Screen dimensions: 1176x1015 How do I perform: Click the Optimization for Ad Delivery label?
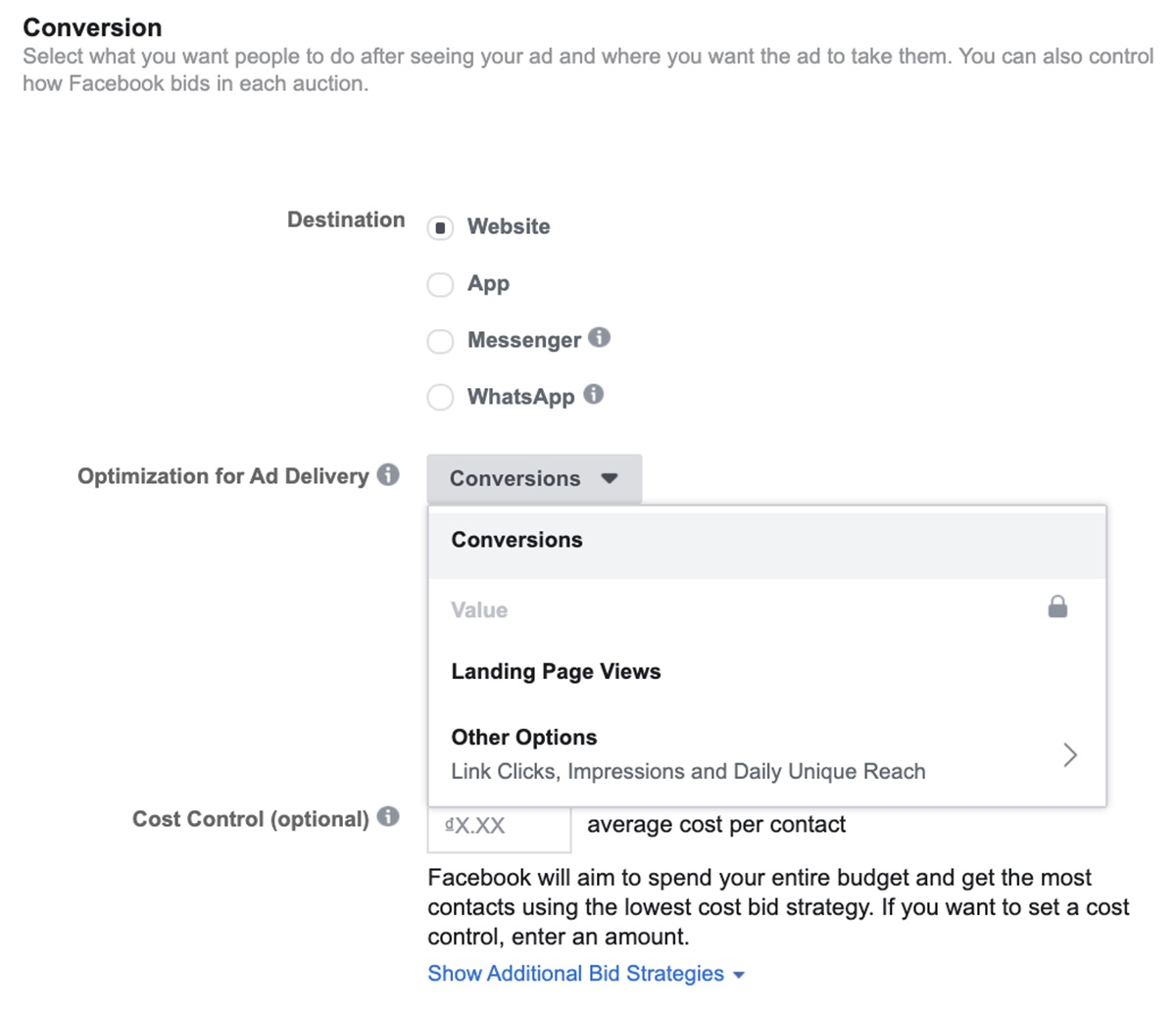pos(222,476)
